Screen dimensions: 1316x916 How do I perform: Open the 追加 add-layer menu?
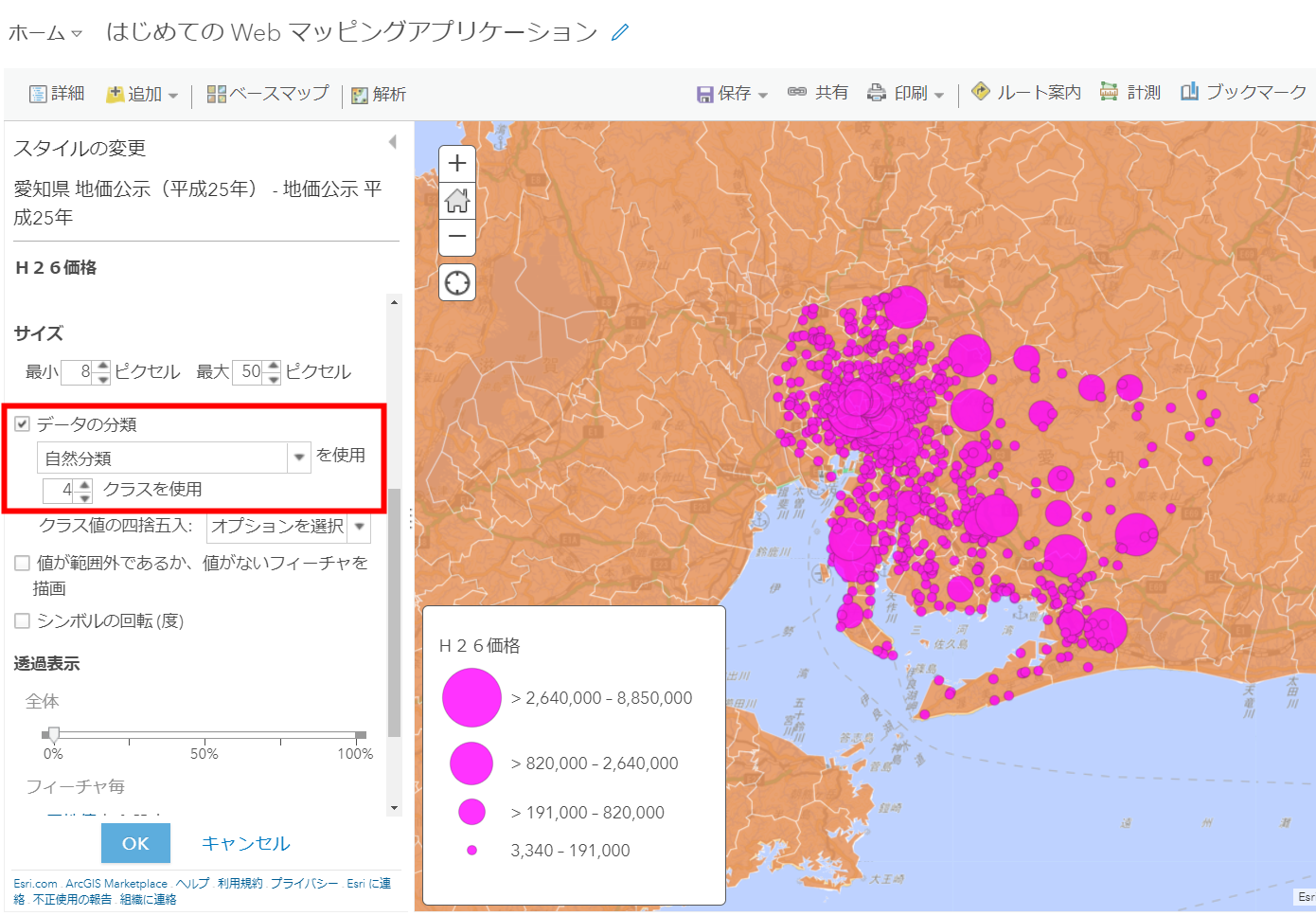[x=142, y=94]
